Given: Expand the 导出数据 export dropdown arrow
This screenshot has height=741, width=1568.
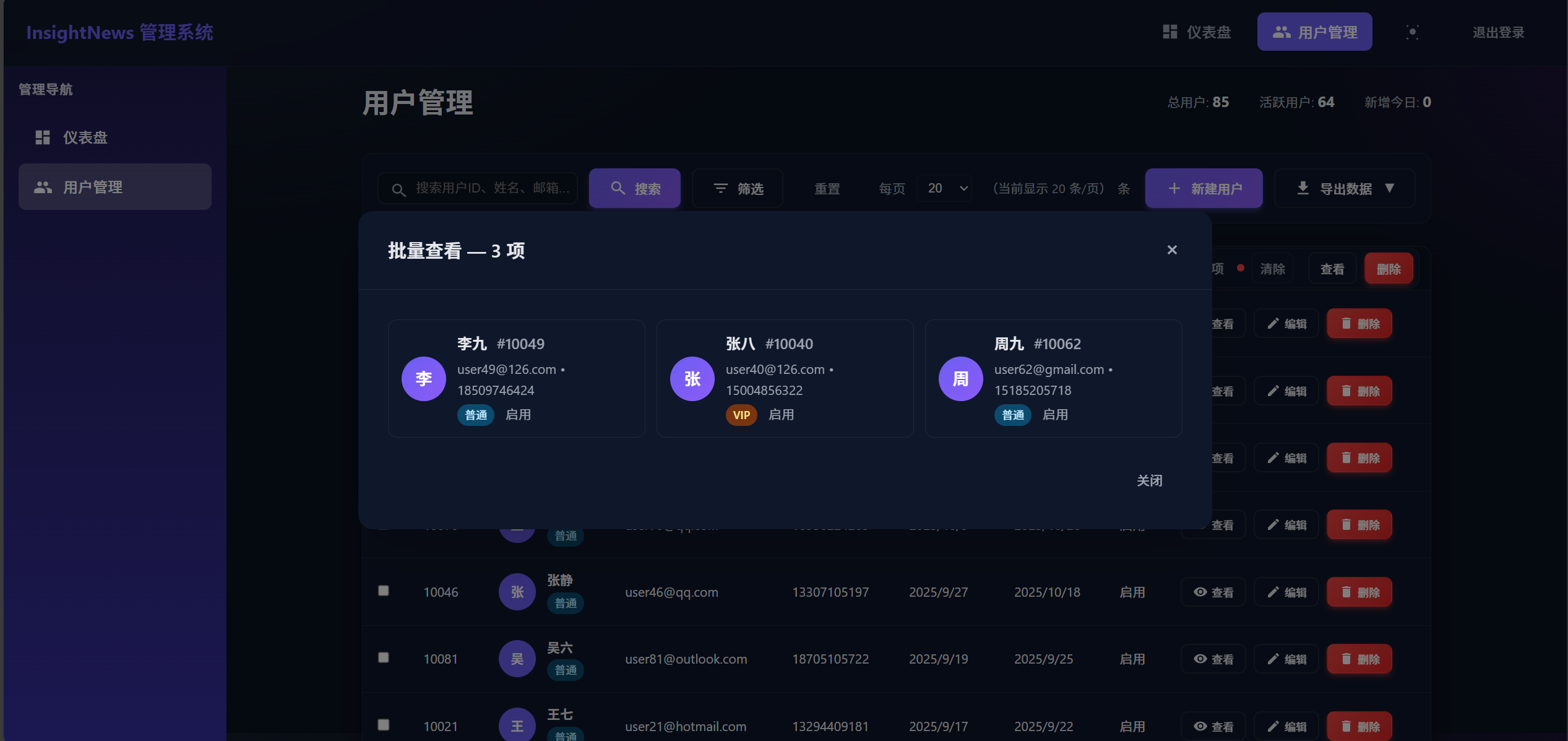Looking at the screenshot, I should 1389,188.
